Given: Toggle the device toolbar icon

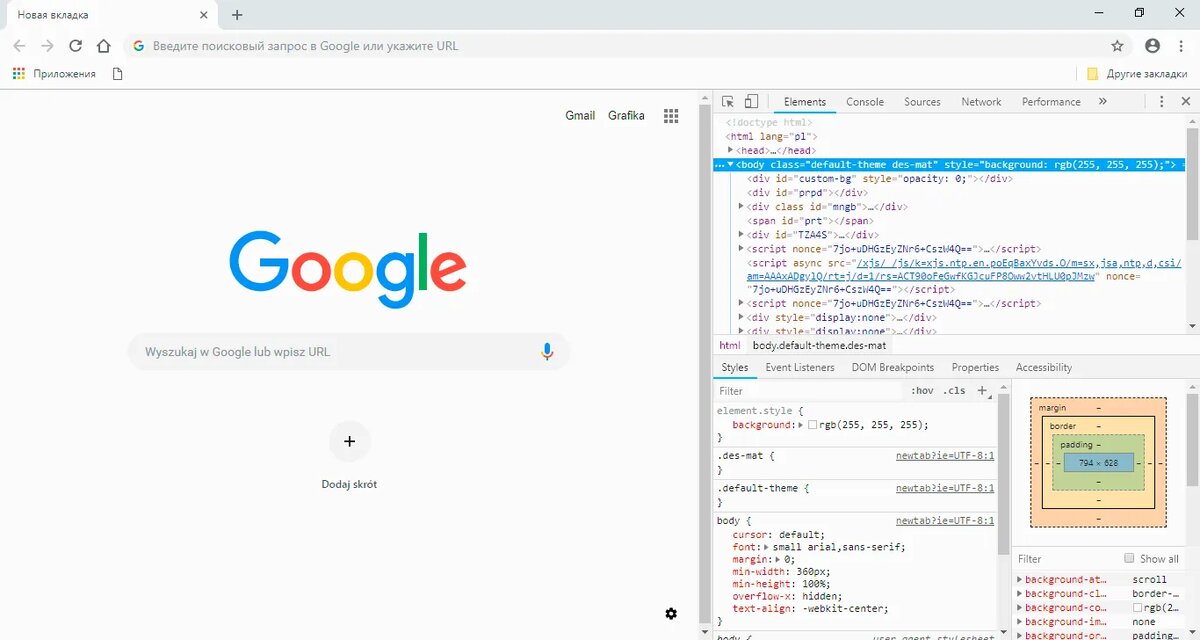Looking at the screenshot, I should pos(751,102).
